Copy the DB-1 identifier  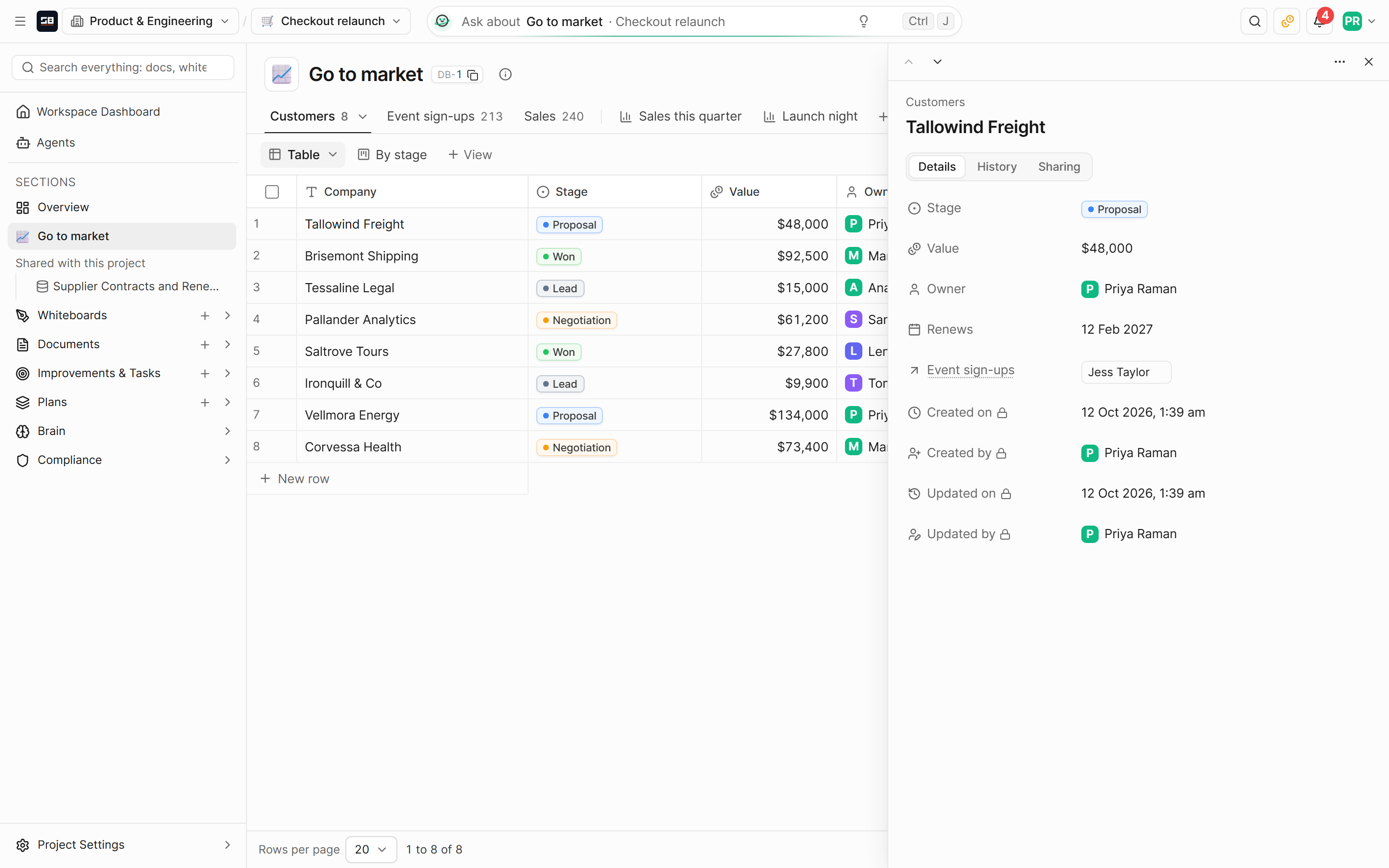coord(472,75)
